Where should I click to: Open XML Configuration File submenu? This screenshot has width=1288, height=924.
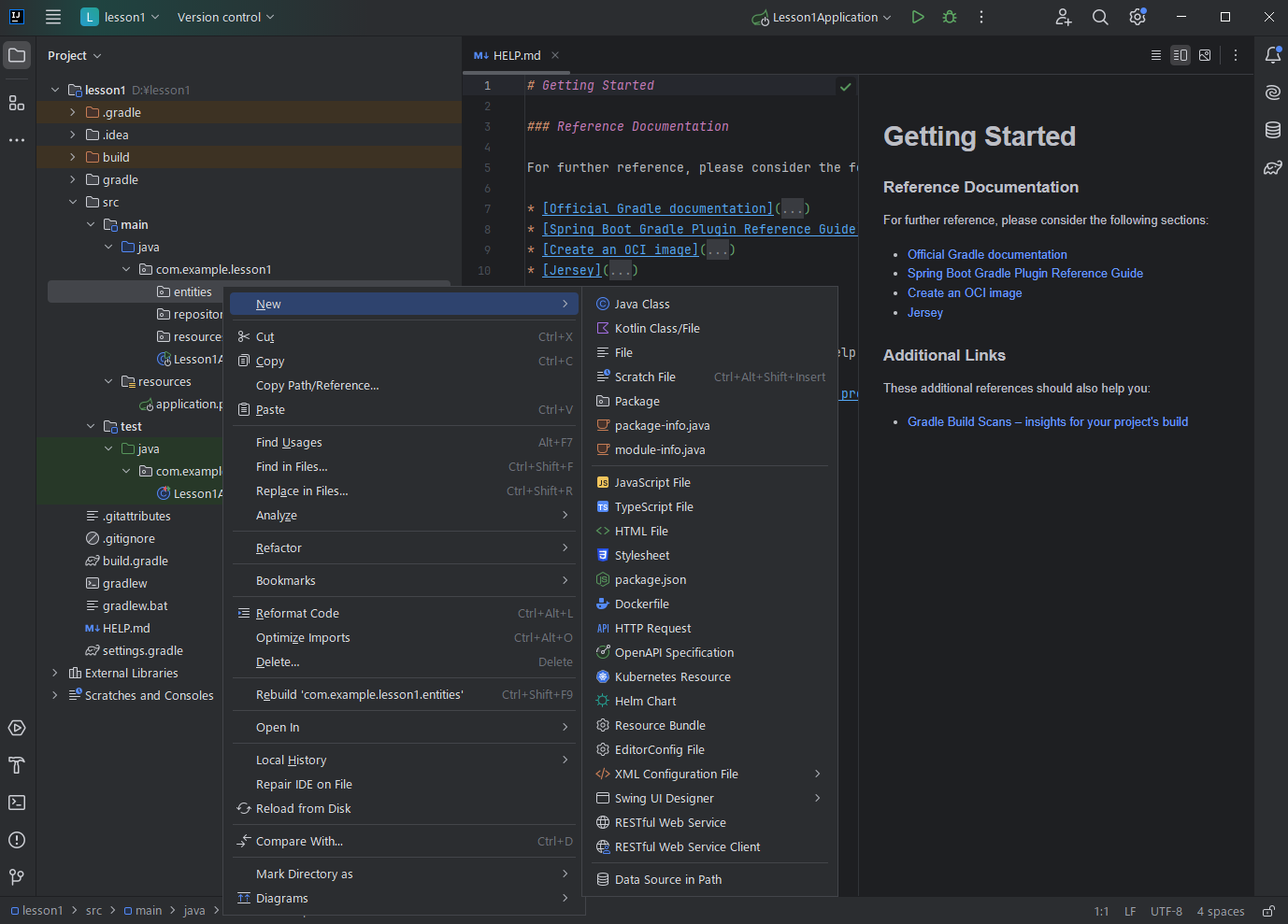[x=710, y=774]
